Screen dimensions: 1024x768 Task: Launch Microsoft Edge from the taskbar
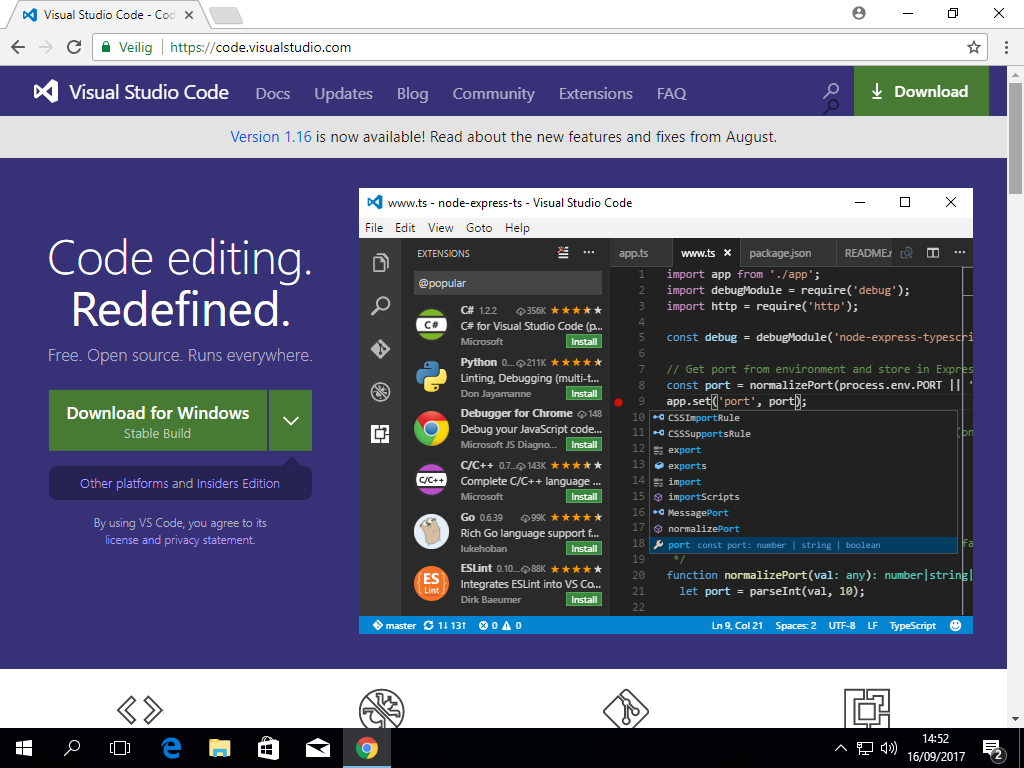click(170, 748)
